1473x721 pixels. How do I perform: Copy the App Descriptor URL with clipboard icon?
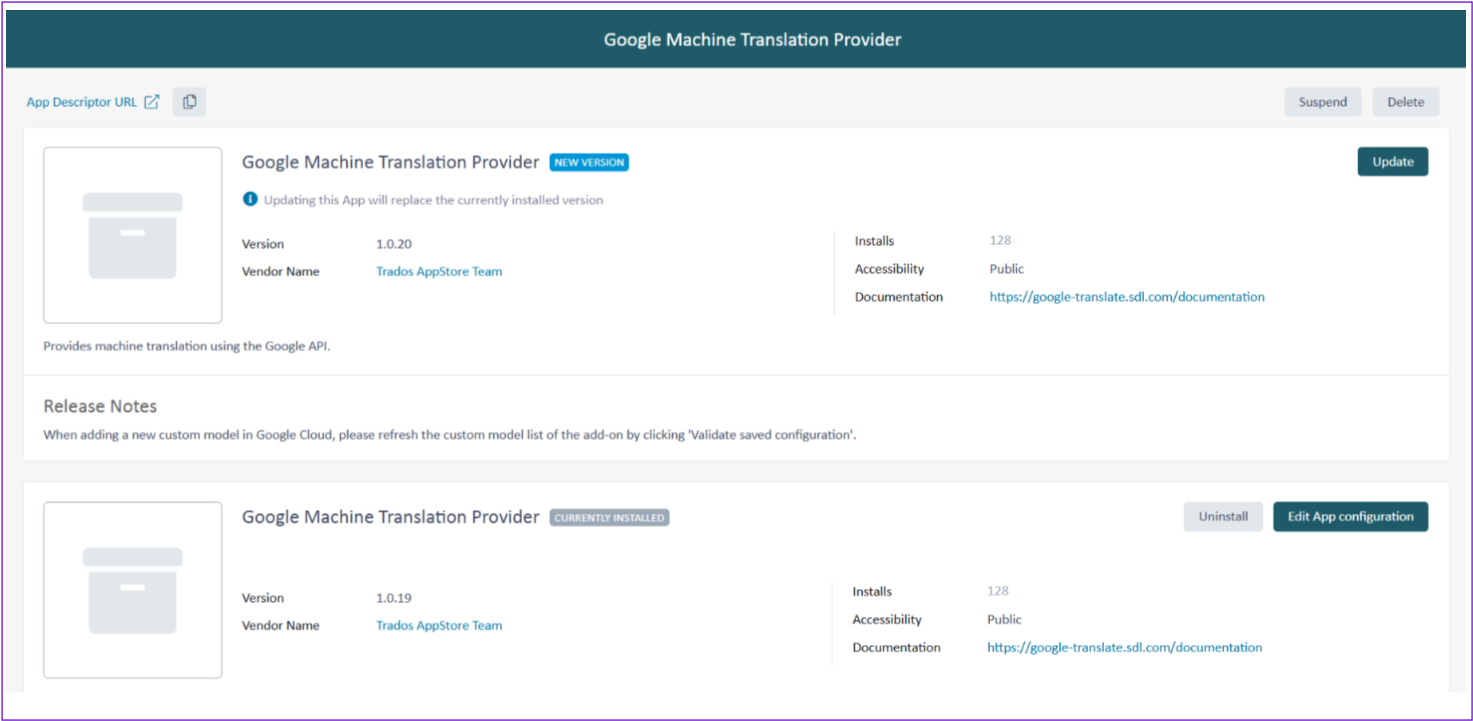tap(189, 102)
